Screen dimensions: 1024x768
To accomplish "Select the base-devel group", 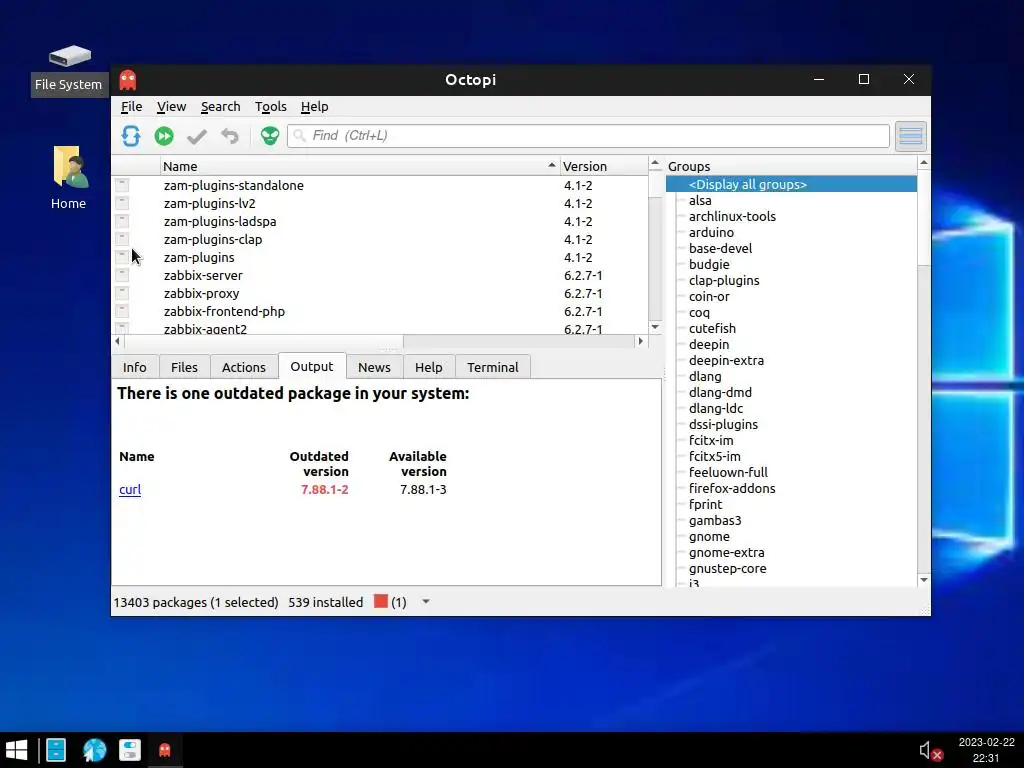I will click(720, 248).
